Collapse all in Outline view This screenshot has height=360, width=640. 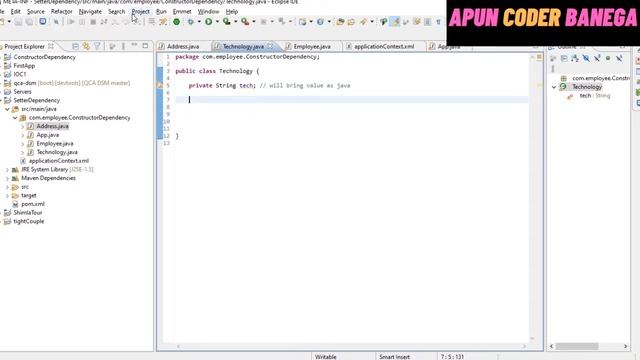[564, 58]
